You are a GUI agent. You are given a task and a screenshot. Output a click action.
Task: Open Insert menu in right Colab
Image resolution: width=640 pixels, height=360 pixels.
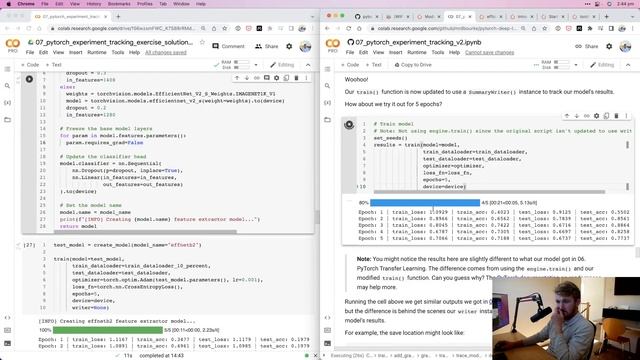[396, 52]
